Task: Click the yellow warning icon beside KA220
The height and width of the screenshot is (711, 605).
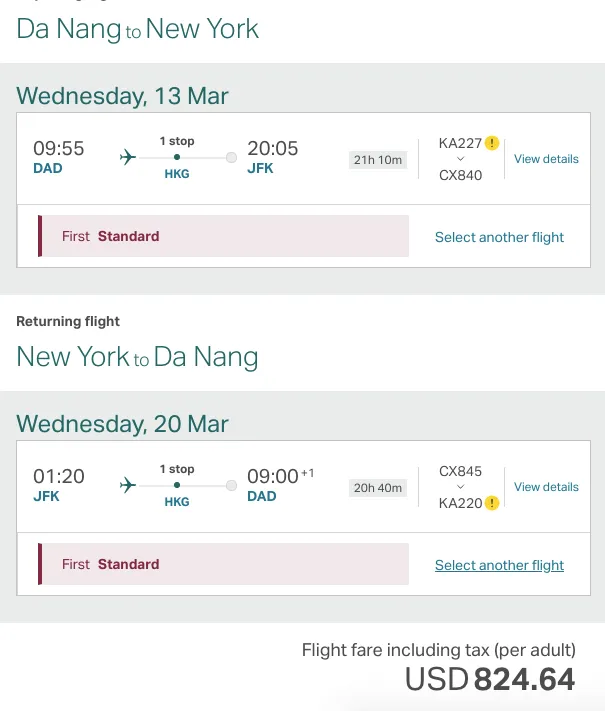Action: pos(492,503)
